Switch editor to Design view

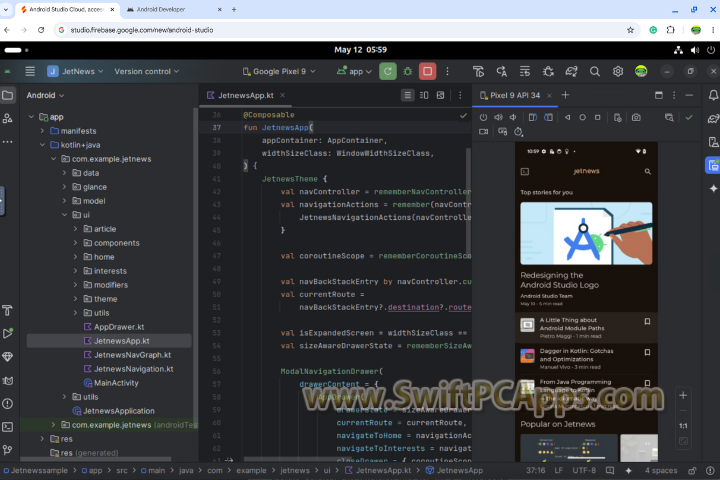point(440,95)
